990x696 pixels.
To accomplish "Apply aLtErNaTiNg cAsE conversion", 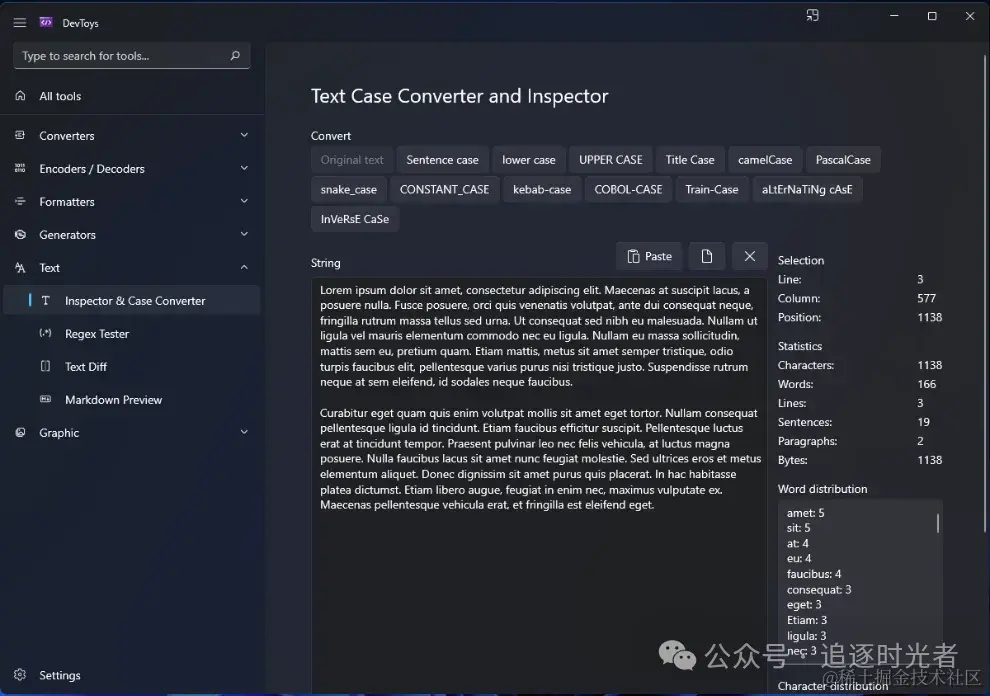I will 807,189.
